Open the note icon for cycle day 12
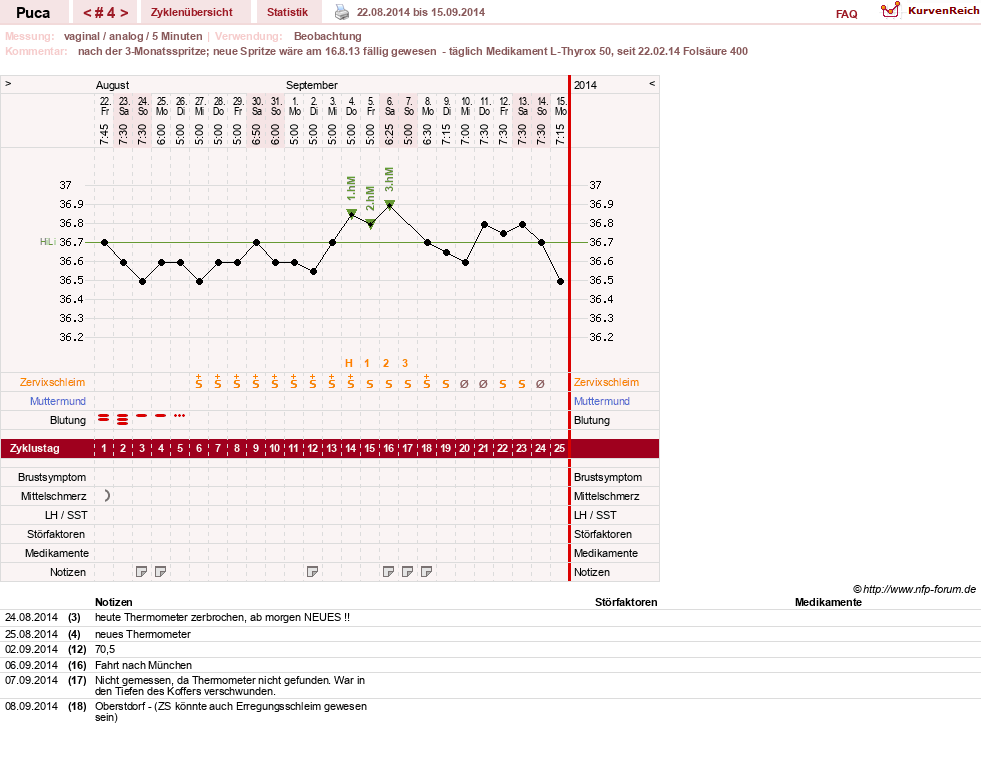 (313, 571)
